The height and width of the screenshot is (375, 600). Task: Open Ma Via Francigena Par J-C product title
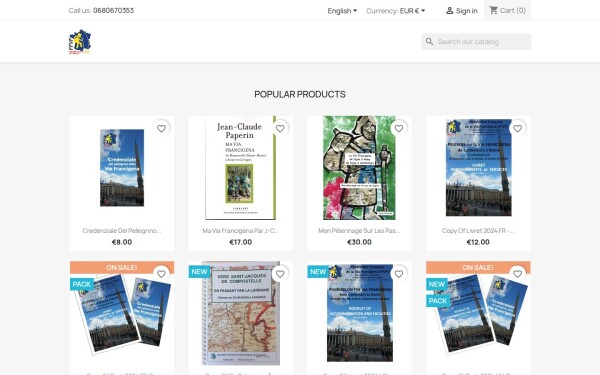point(241,231)
